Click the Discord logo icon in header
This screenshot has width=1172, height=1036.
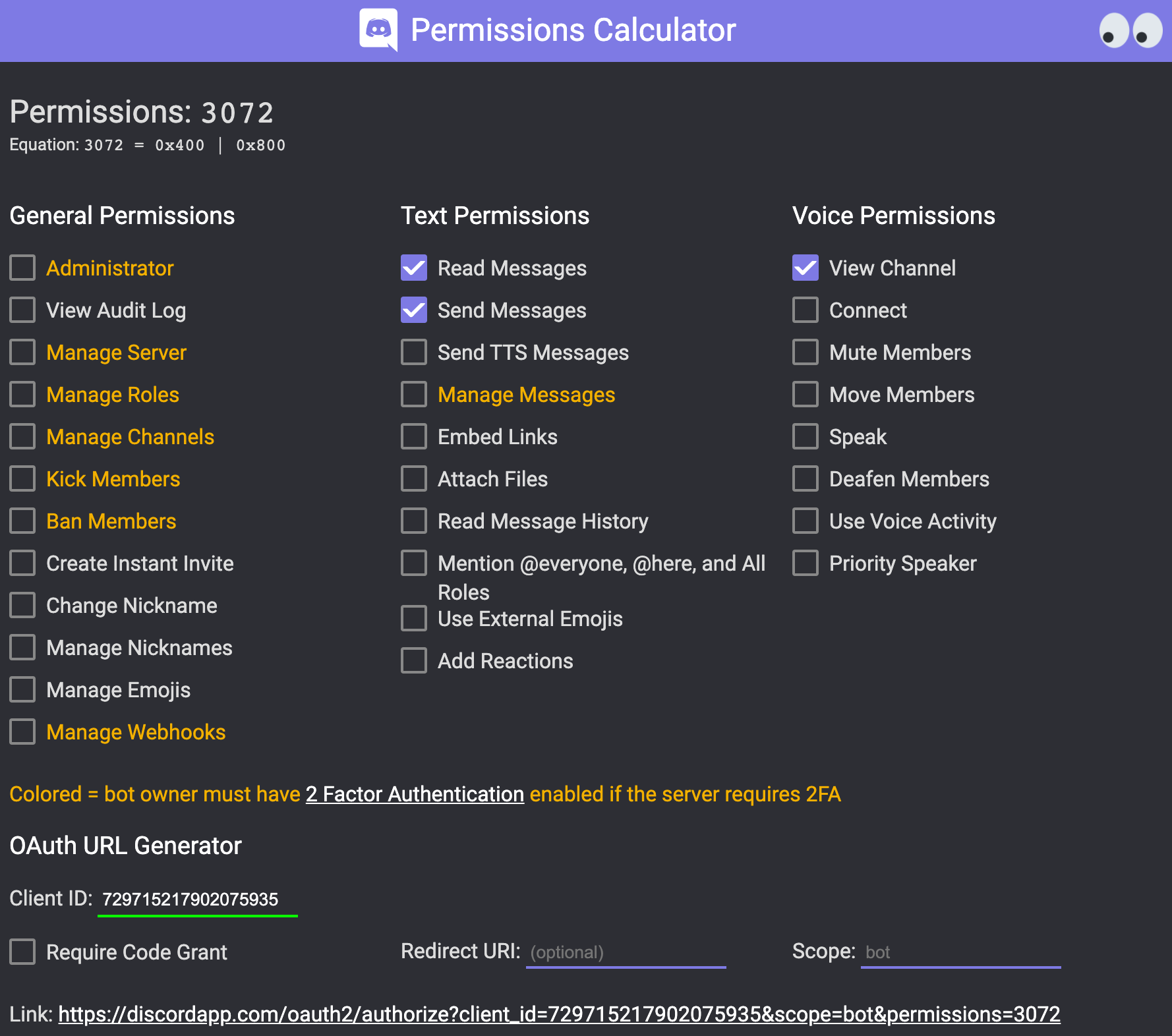[378, 30]
